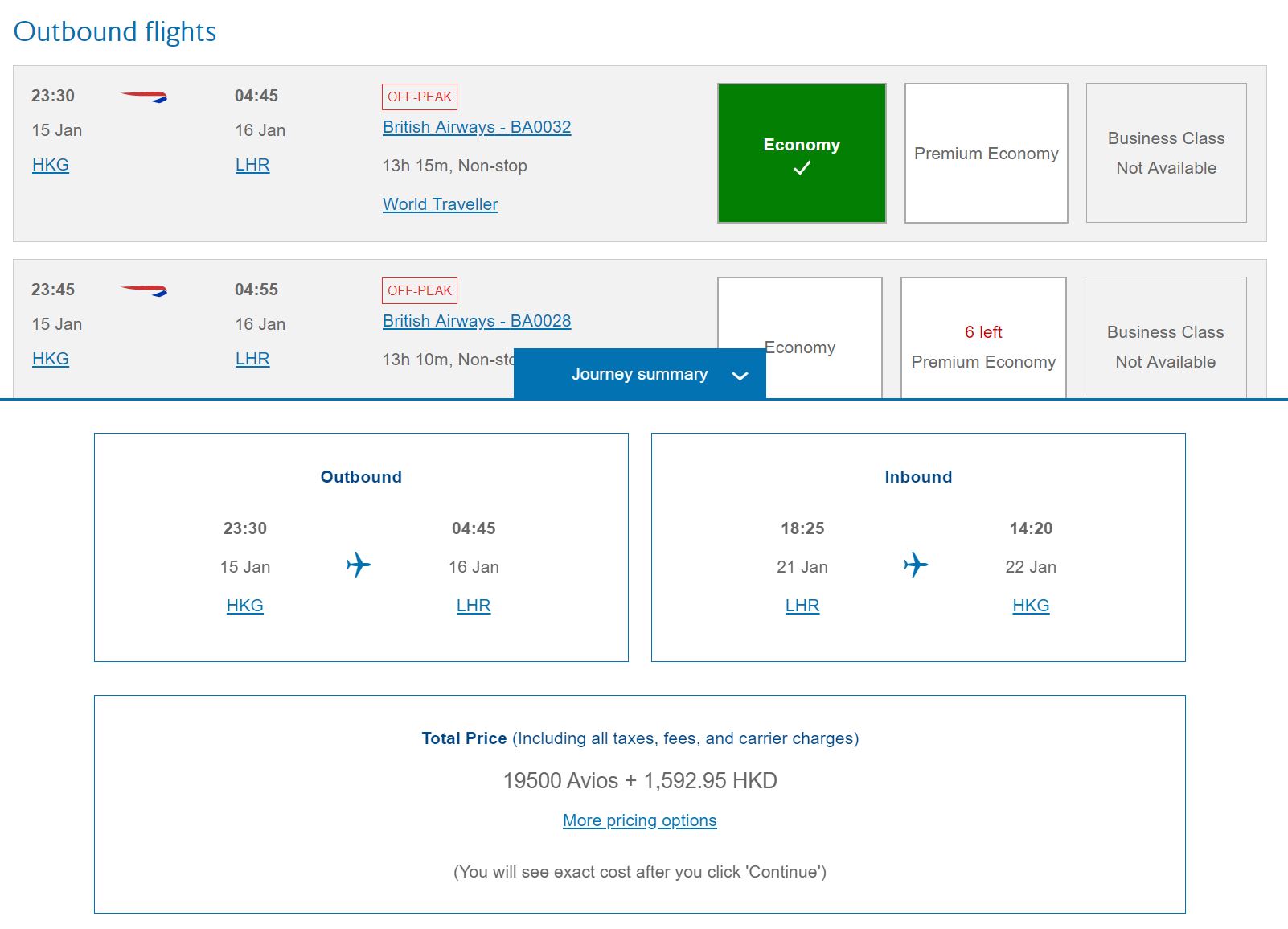Click the airplane icon in the Outbound summary

click(359, 565)
